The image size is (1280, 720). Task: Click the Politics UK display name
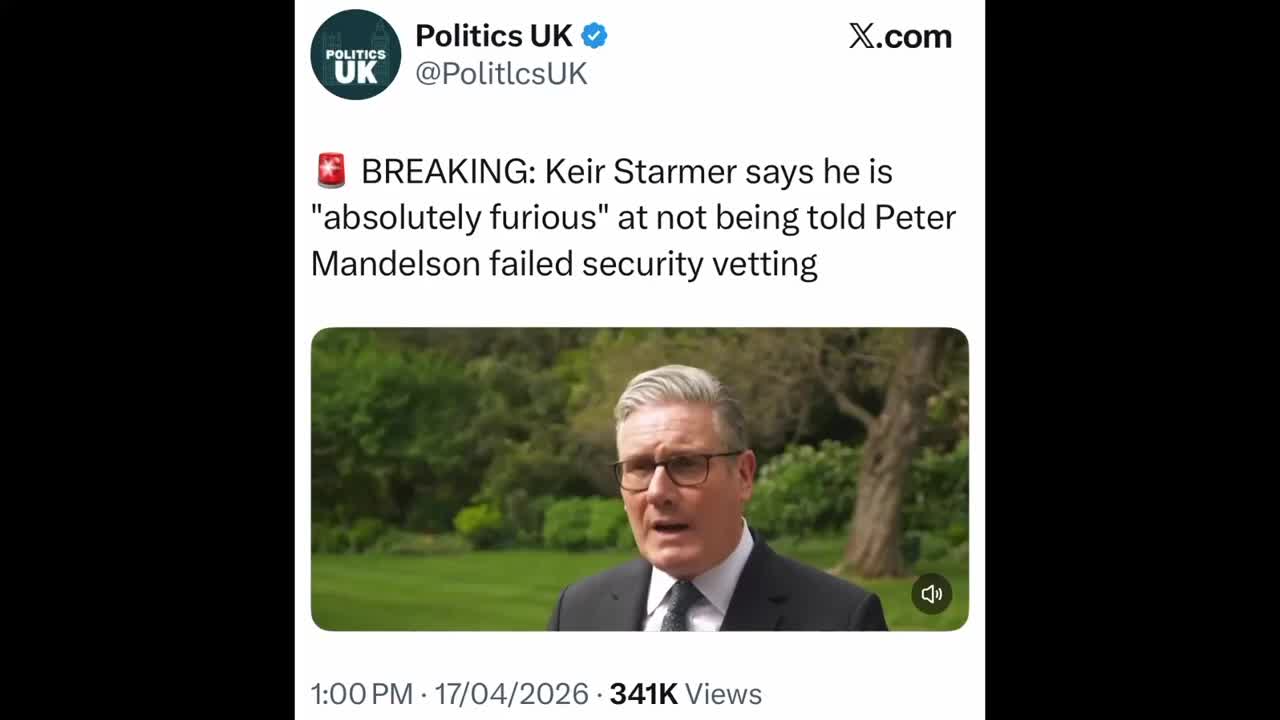pyautogui.click(x=493, y=36)
